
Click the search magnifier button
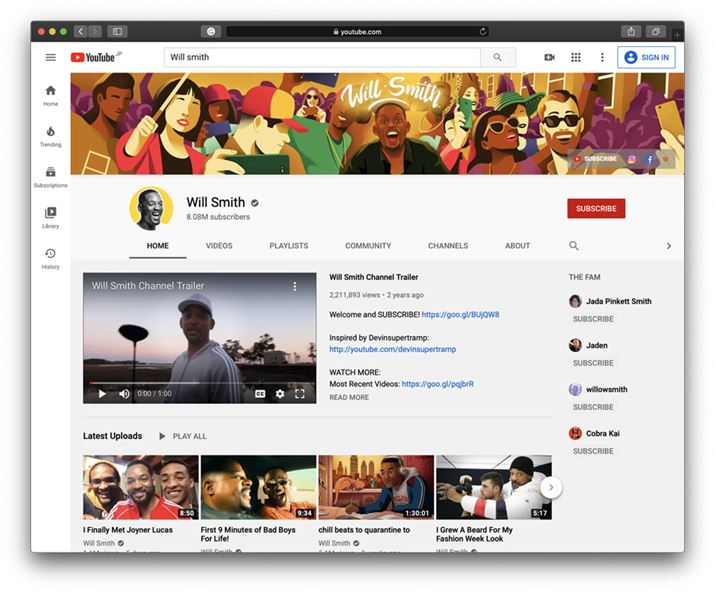coord(497,57)
